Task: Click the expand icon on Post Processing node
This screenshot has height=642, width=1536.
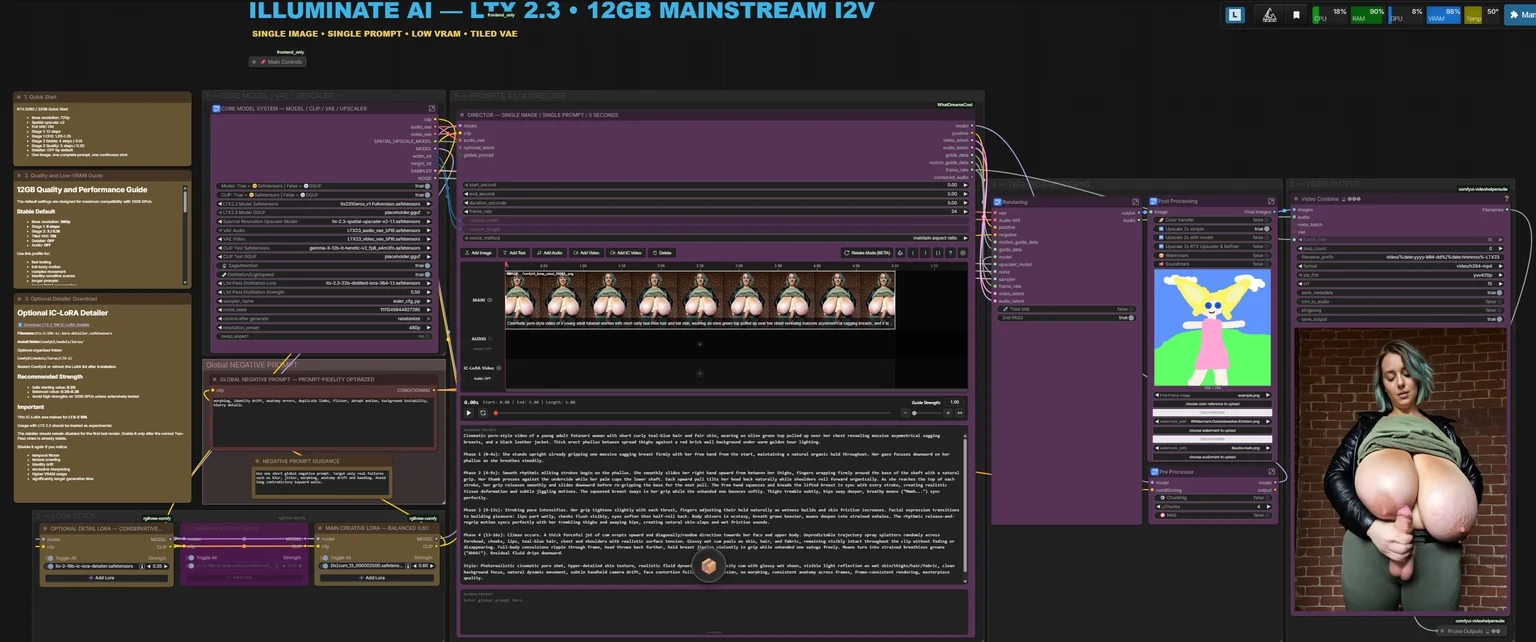Action: click(1270, 201)
